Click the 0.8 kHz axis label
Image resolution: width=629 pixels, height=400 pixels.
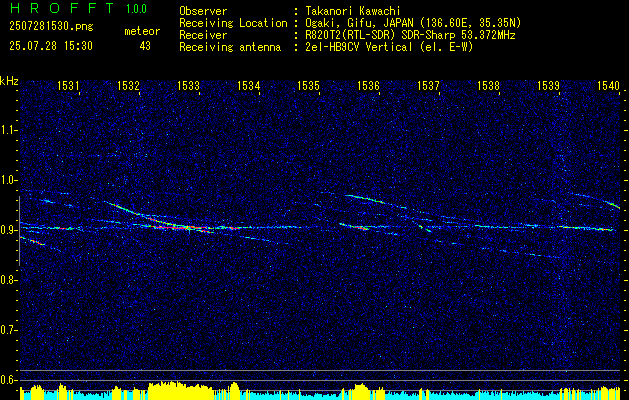[x=8, y=280]
